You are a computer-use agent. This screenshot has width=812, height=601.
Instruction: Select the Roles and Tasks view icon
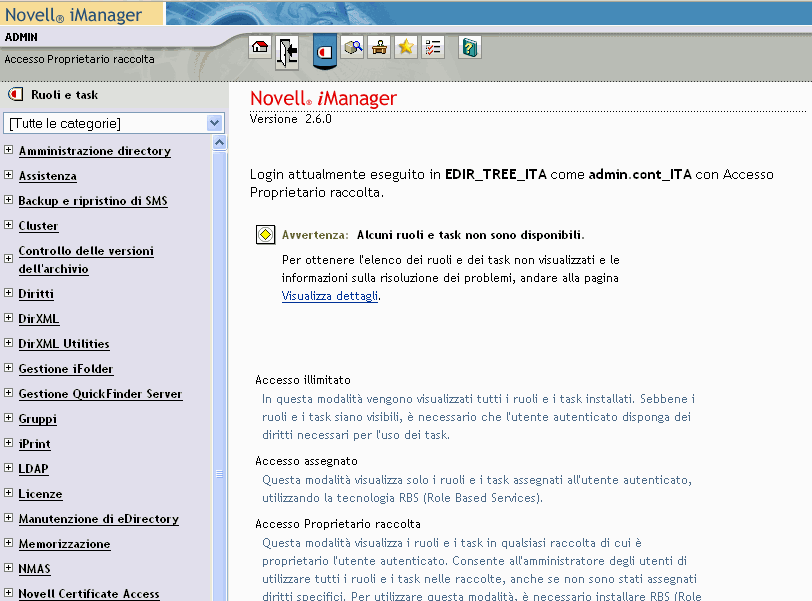point(325,52)
